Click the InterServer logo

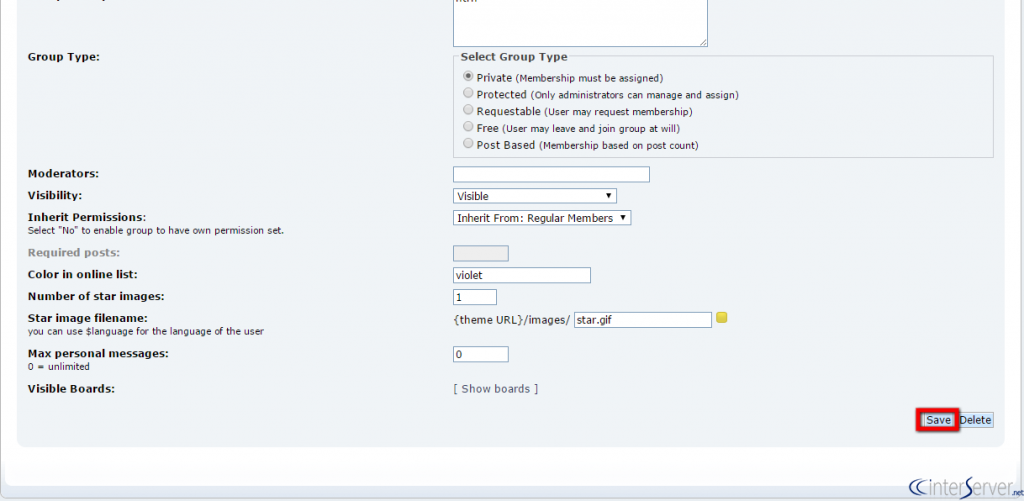tap(965, 487)
